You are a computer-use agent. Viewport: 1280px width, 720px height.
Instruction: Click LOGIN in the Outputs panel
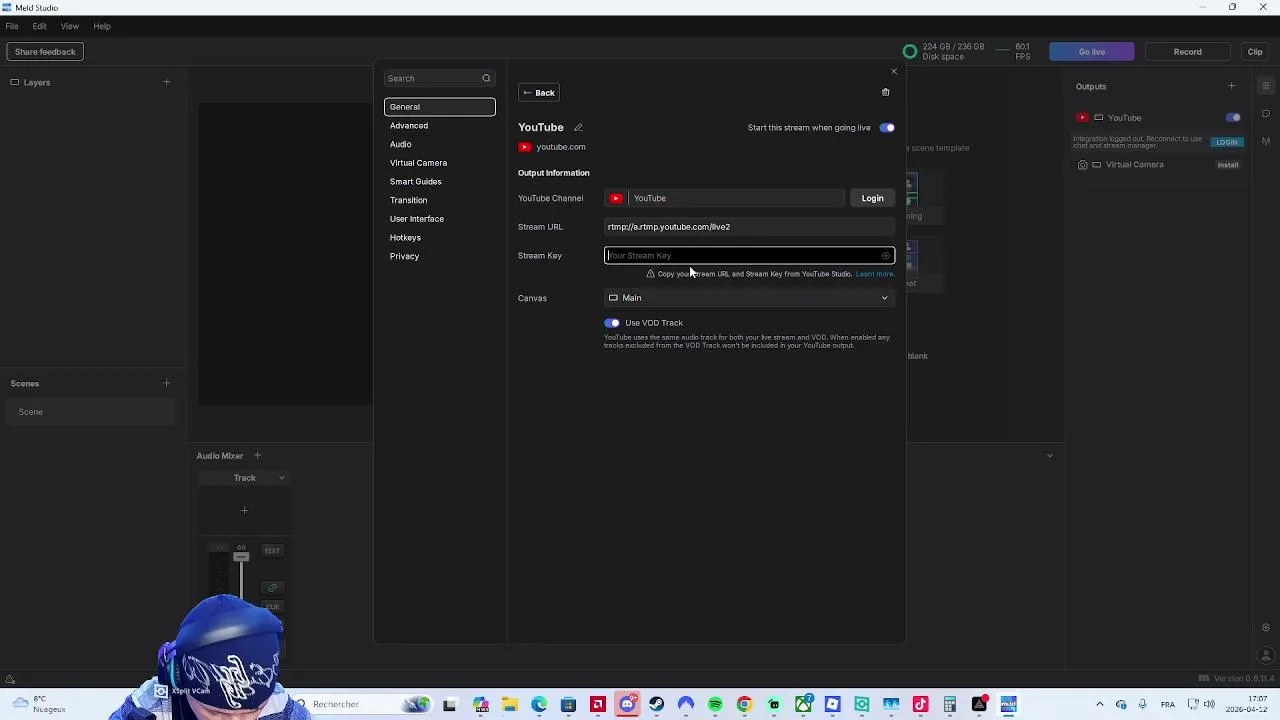[x=1227, y=142]
